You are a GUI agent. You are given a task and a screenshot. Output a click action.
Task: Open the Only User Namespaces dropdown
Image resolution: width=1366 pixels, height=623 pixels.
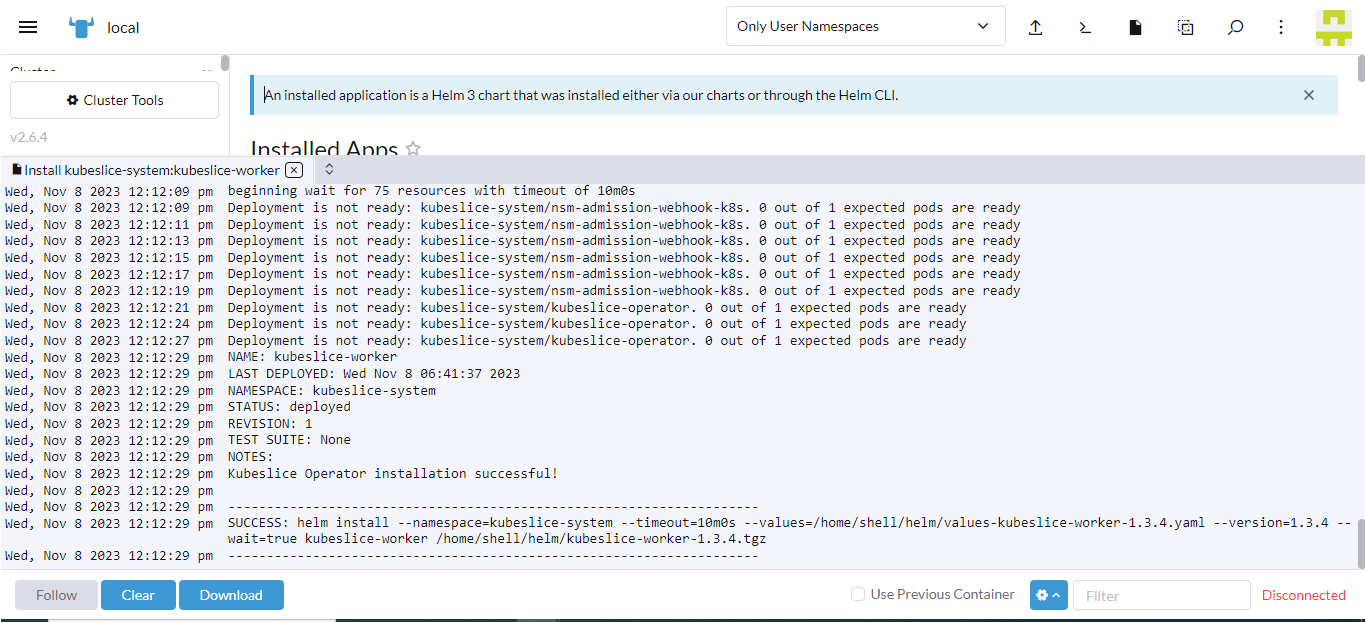click(x=865, y=26)
